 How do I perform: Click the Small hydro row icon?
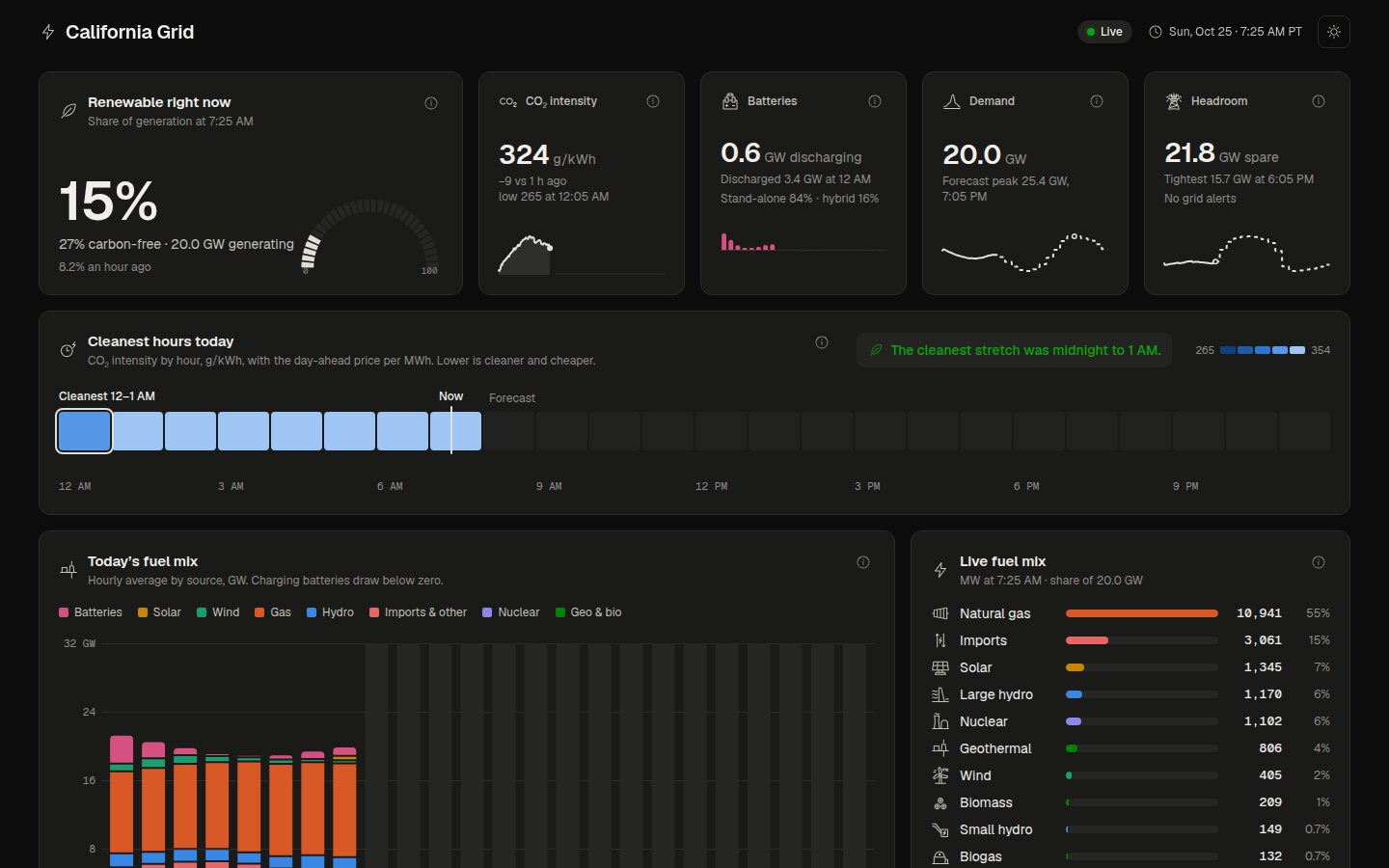pyautogui.click(x=940, y=829)
